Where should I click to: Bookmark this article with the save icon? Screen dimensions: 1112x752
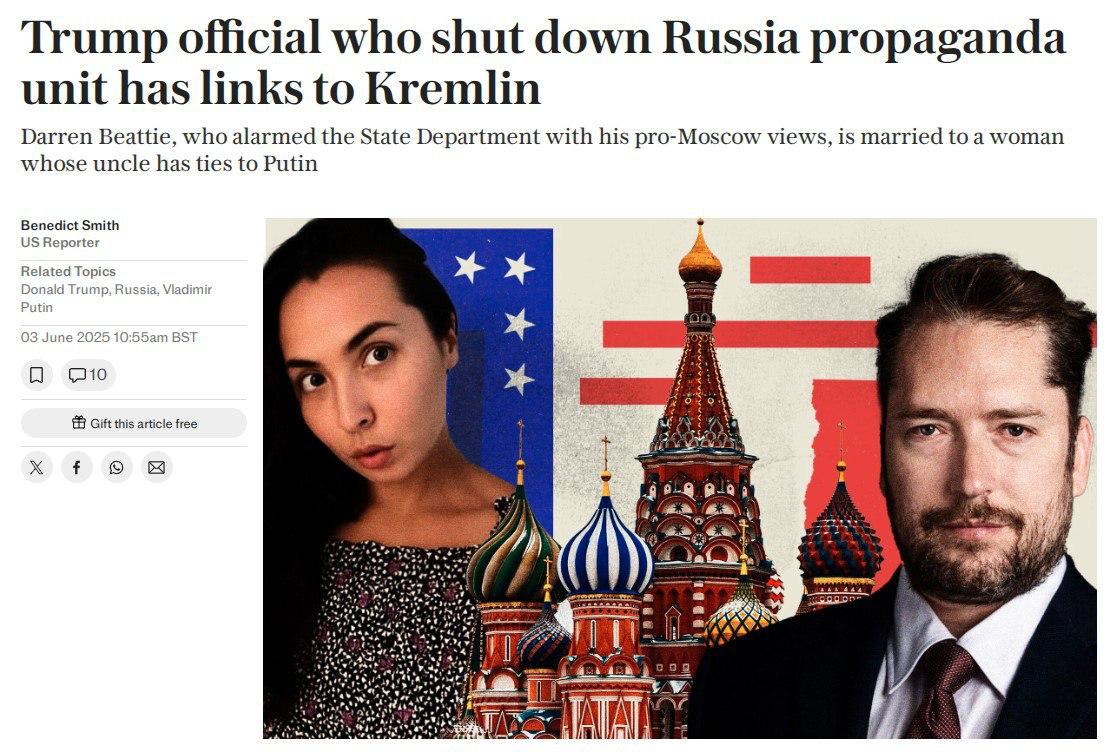[36, 375]
